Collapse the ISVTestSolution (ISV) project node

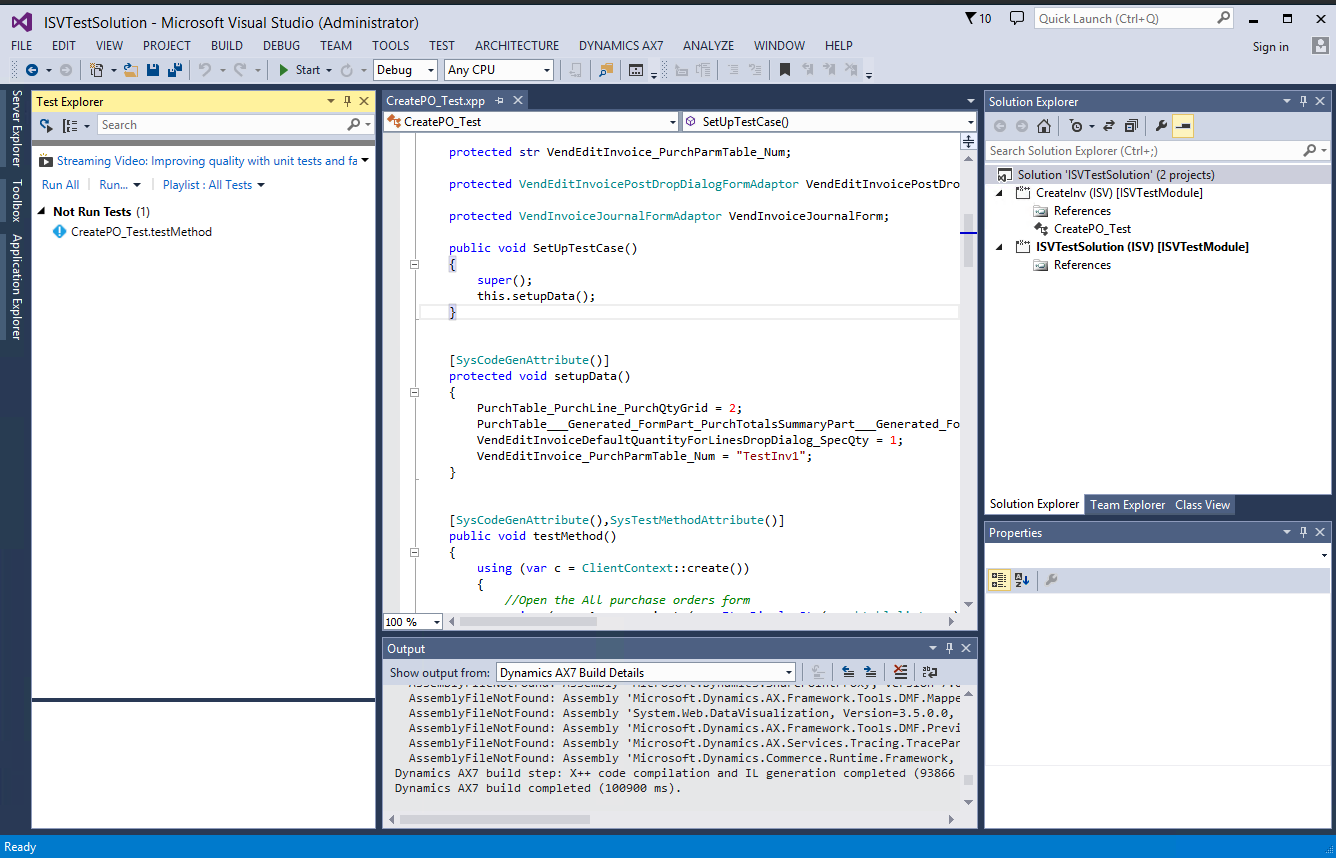coord(1001,247)
